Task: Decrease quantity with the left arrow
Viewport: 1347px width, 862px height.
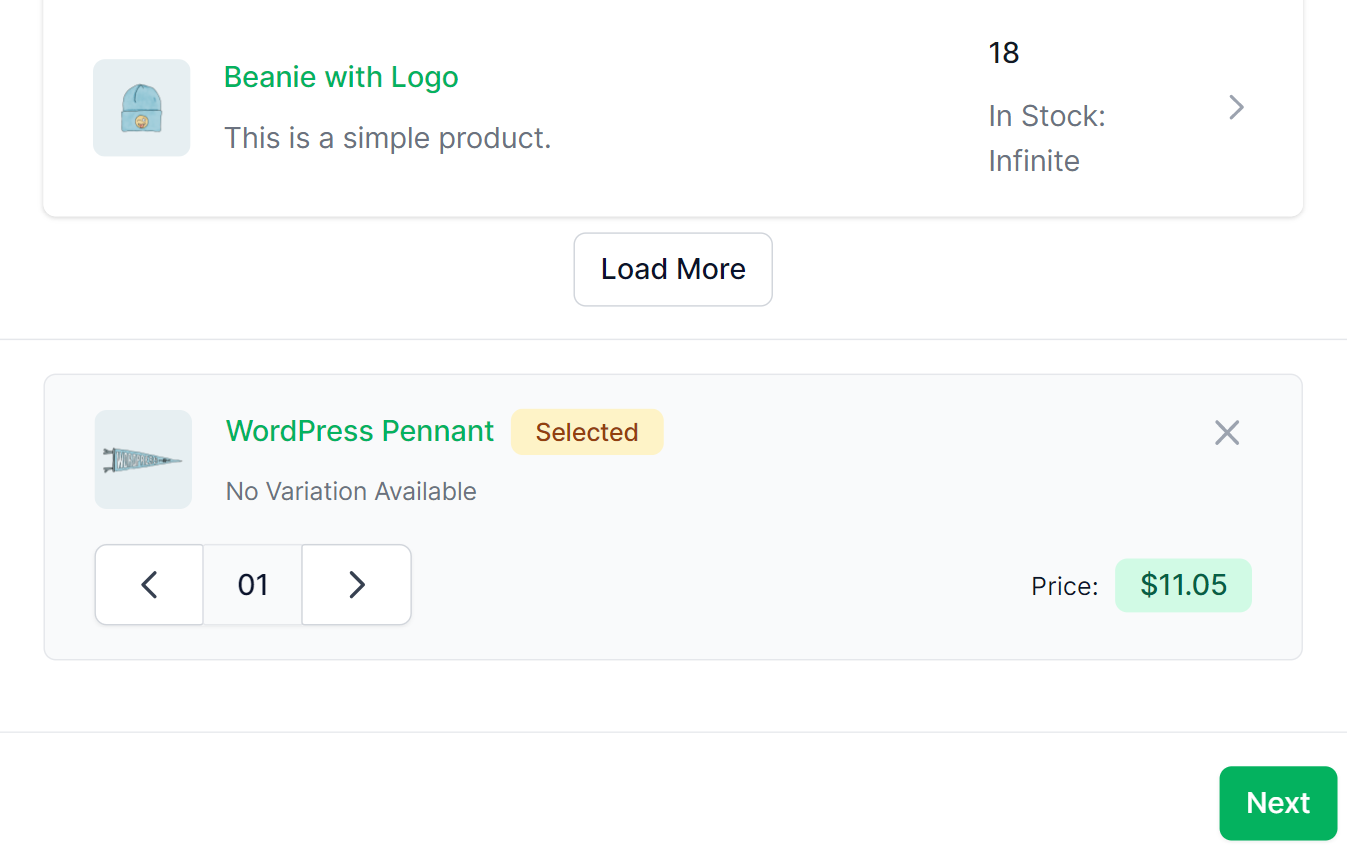Action: point(149,585)
